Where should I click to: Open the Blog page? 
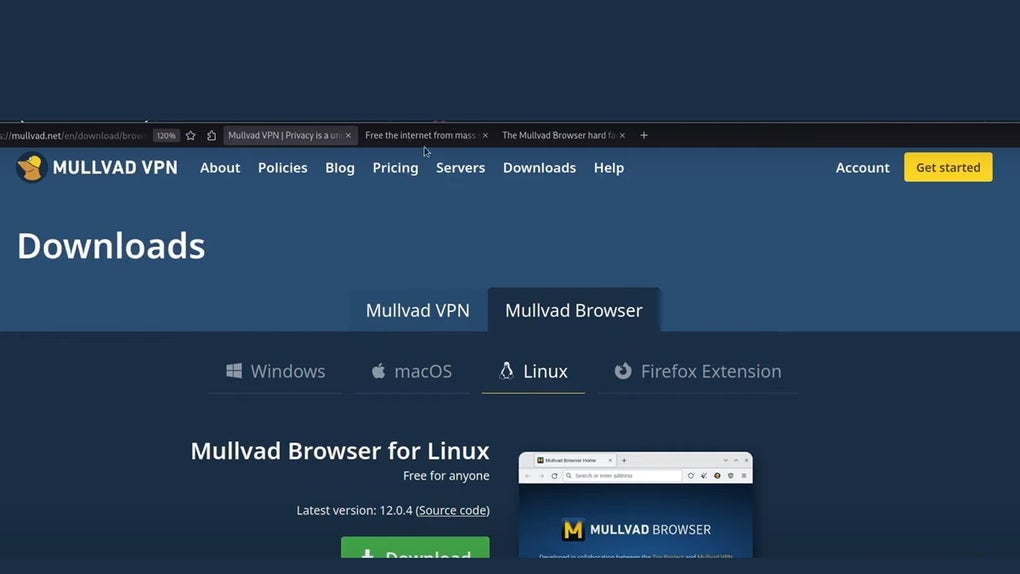pos(340,168)
